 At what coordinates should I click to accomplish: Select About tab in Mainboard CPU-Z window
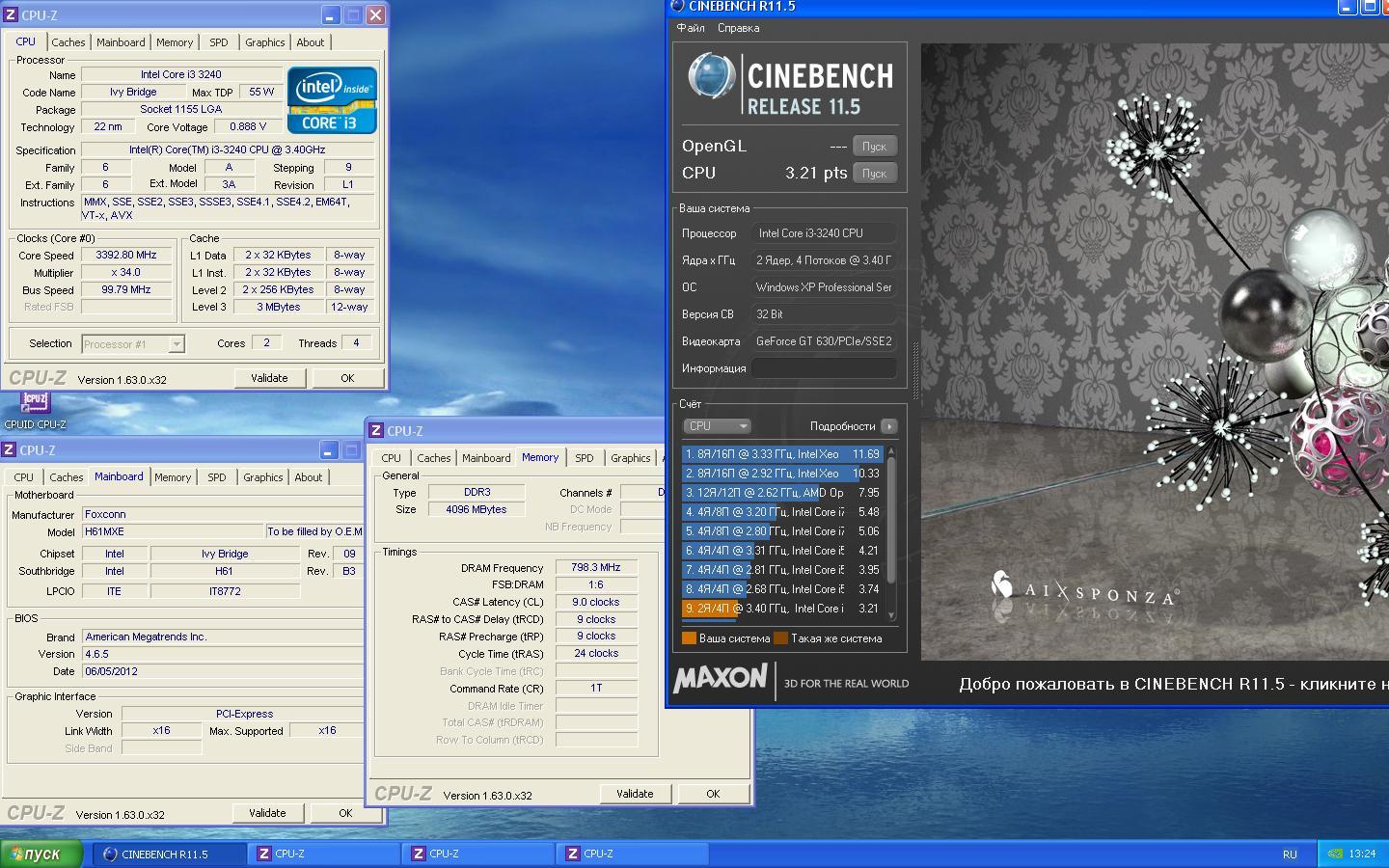click(x=309, y=477)
